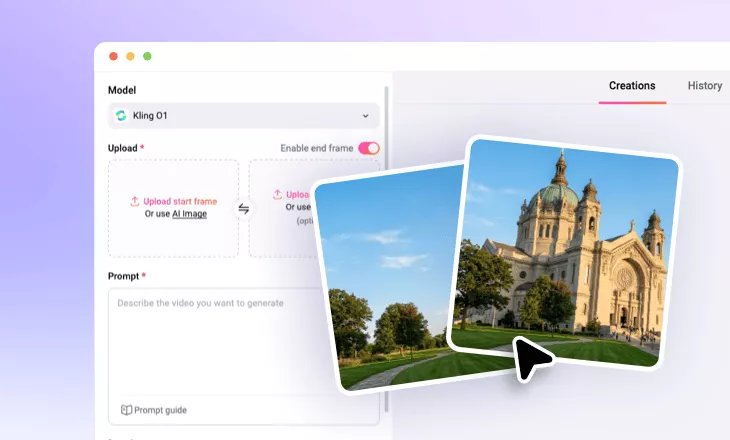
Task: Click the chevron arrow in the Model selector
Action: pyautogui.click(x=365, y=116)
